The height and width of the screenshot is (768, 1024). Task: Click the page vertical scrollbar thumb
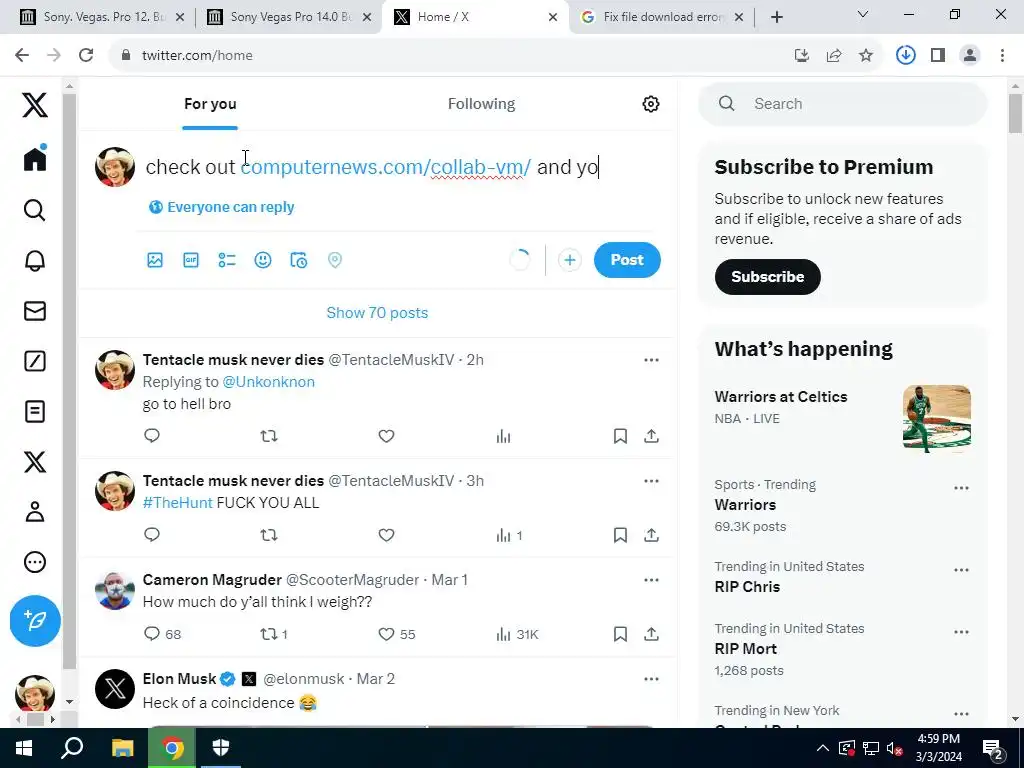(x=1015, y=113)
